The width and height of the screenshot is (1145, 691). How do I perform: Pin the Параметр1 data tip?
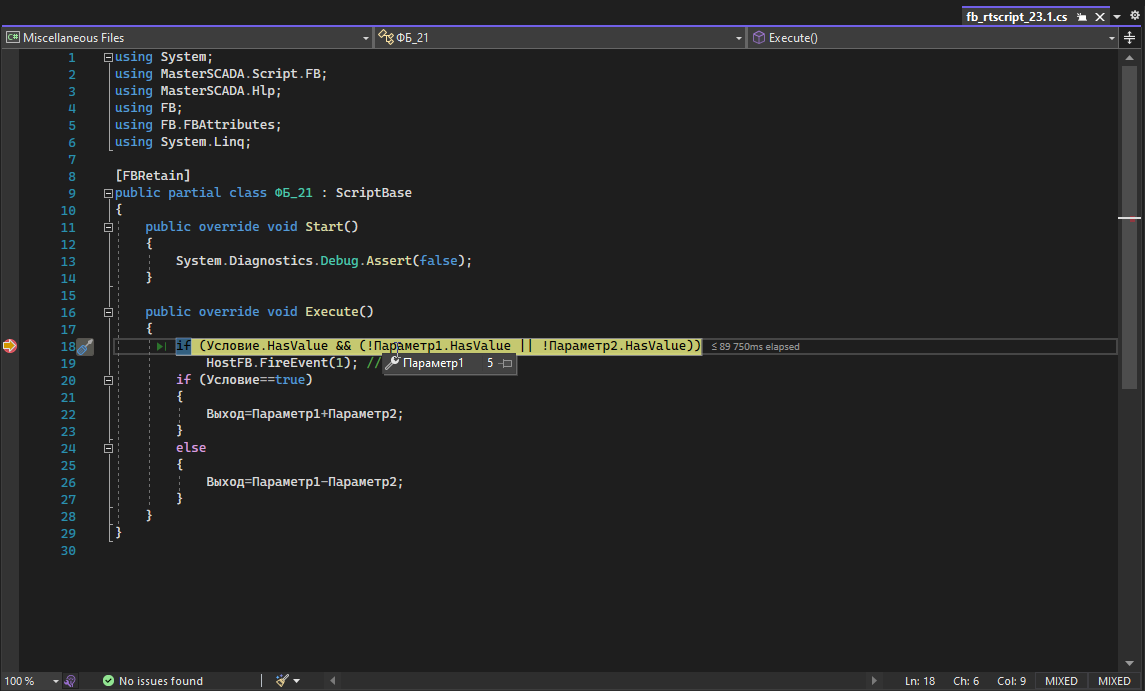[x=506, y=363]
